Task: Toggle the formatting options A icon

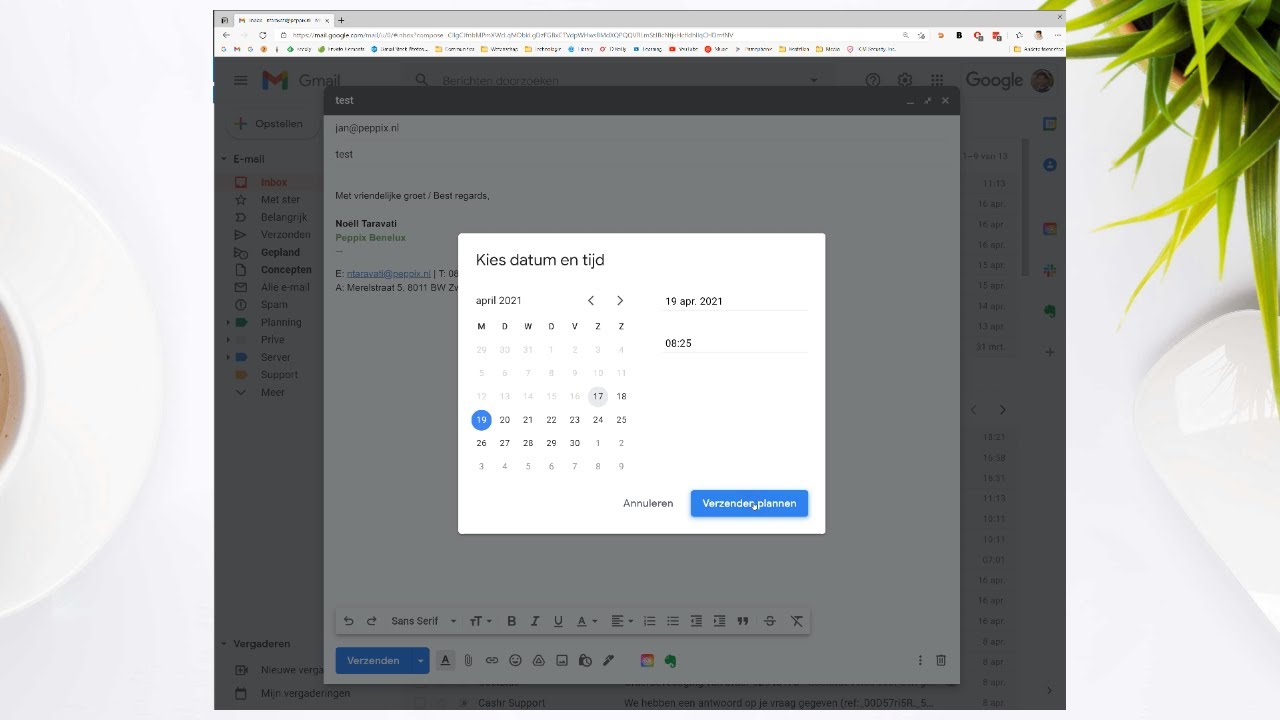Action: point(445,660)
